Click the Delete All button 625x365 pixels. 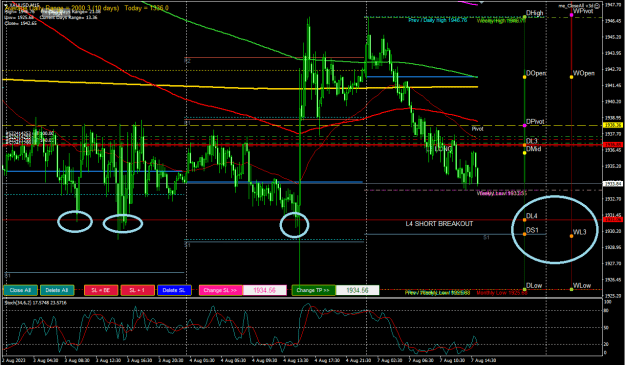click(x=57, y=290)
